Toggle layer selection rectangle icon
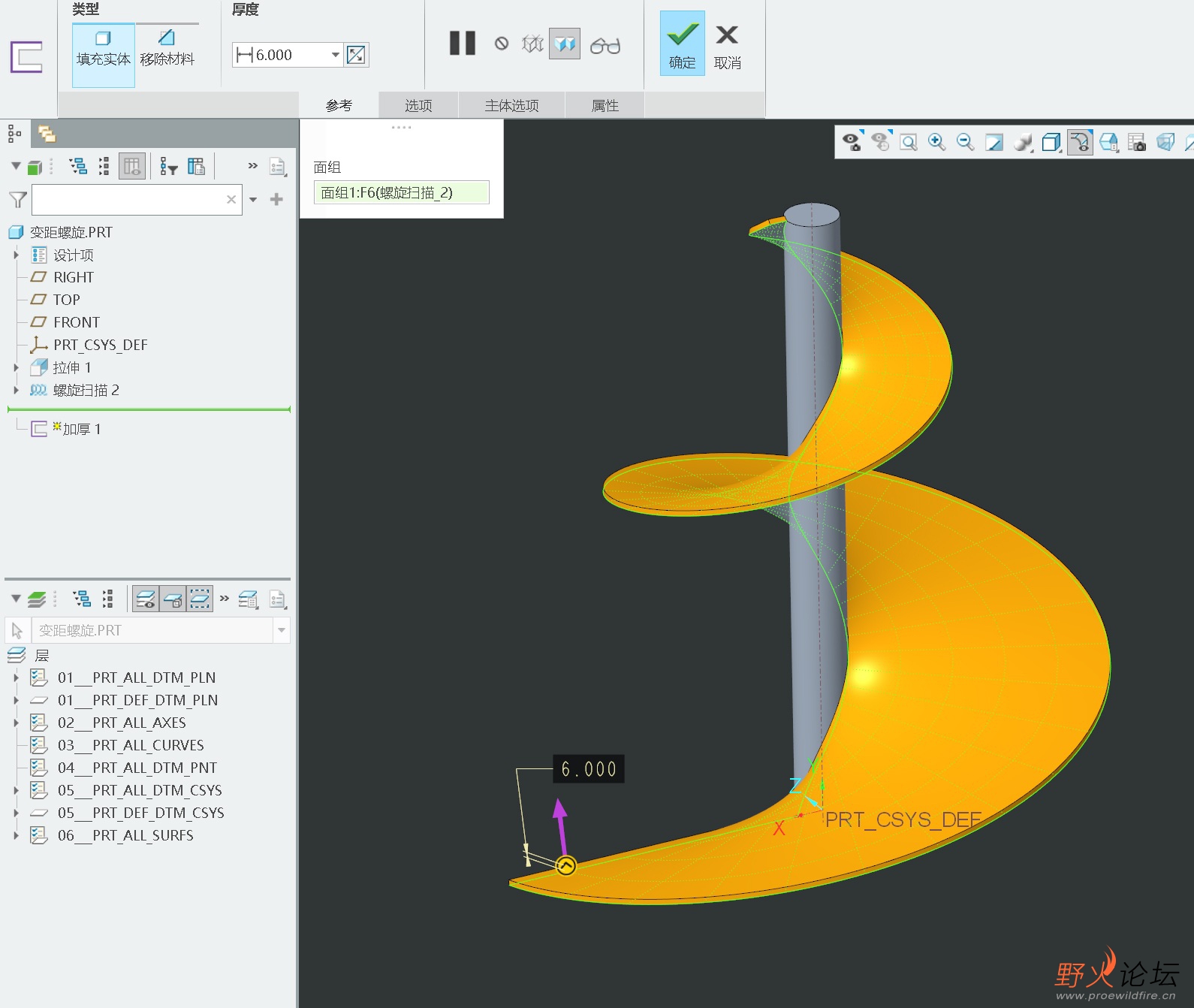 click(200, 599)
